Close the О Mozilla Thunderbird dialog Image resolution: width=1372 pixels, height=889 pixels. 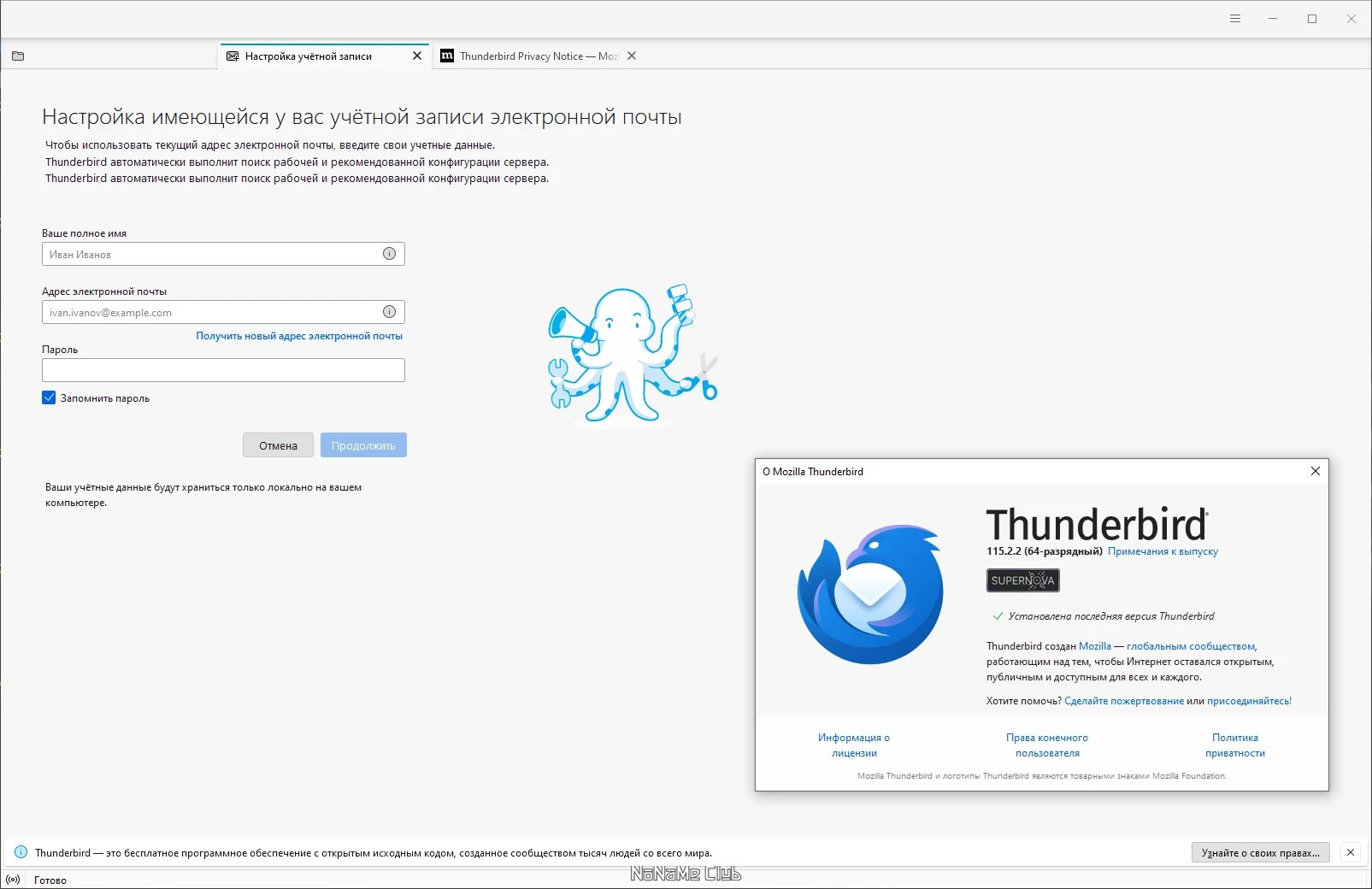[1316, 471]
